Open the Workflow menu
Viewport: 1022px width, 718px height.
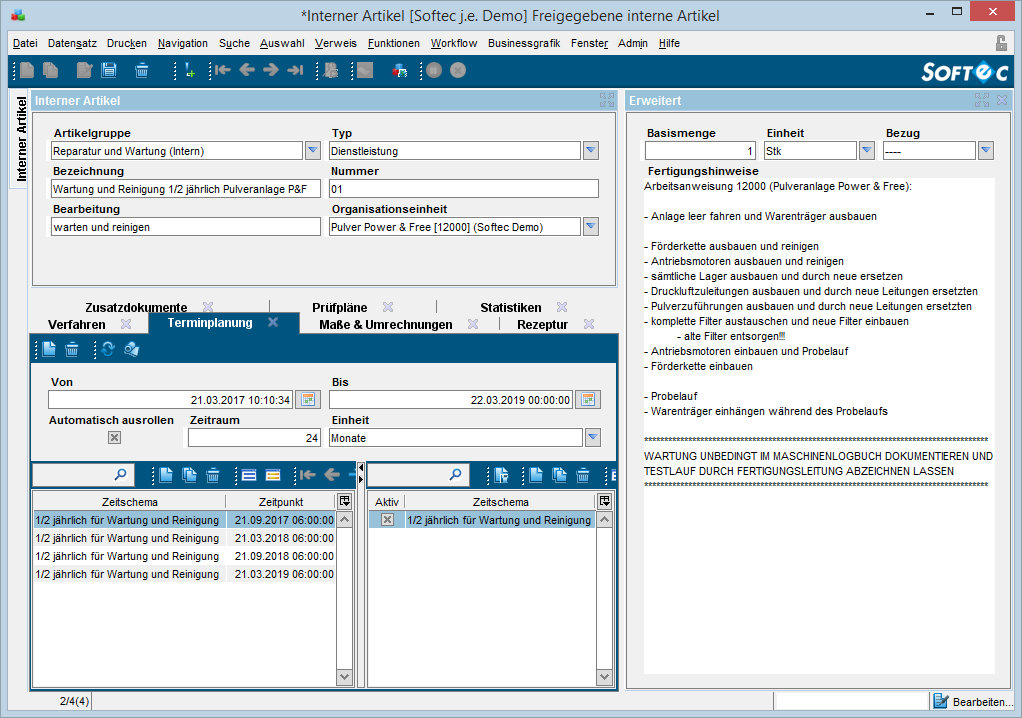click(454, 43)
